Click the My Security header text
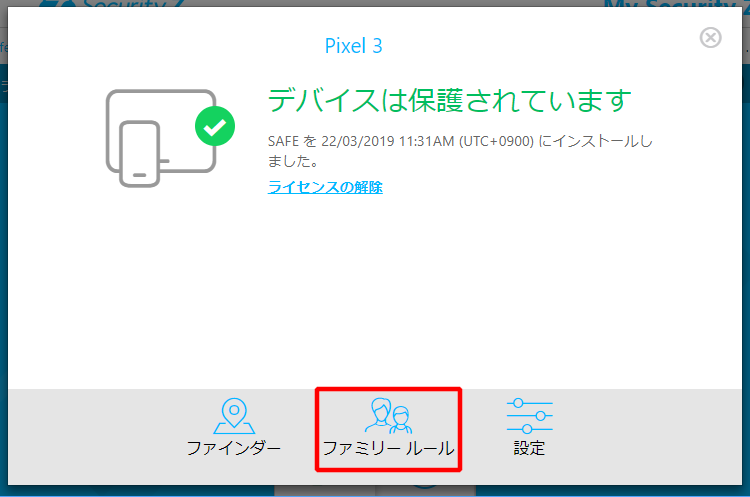The width and height of the screenshot is (750, 497). click(x=676, y=5)
